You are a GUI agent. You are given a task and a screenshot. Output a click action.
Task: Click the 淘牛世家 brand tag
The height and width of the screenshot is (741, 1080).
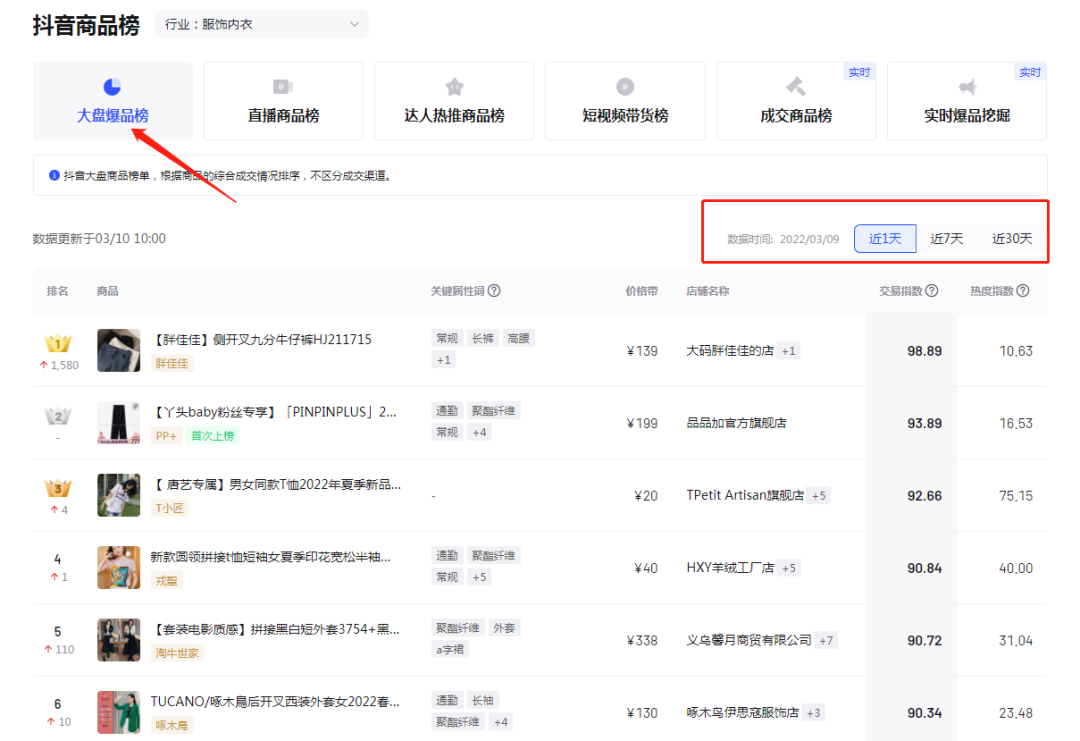pyautogui.click(x=177, y=653)
